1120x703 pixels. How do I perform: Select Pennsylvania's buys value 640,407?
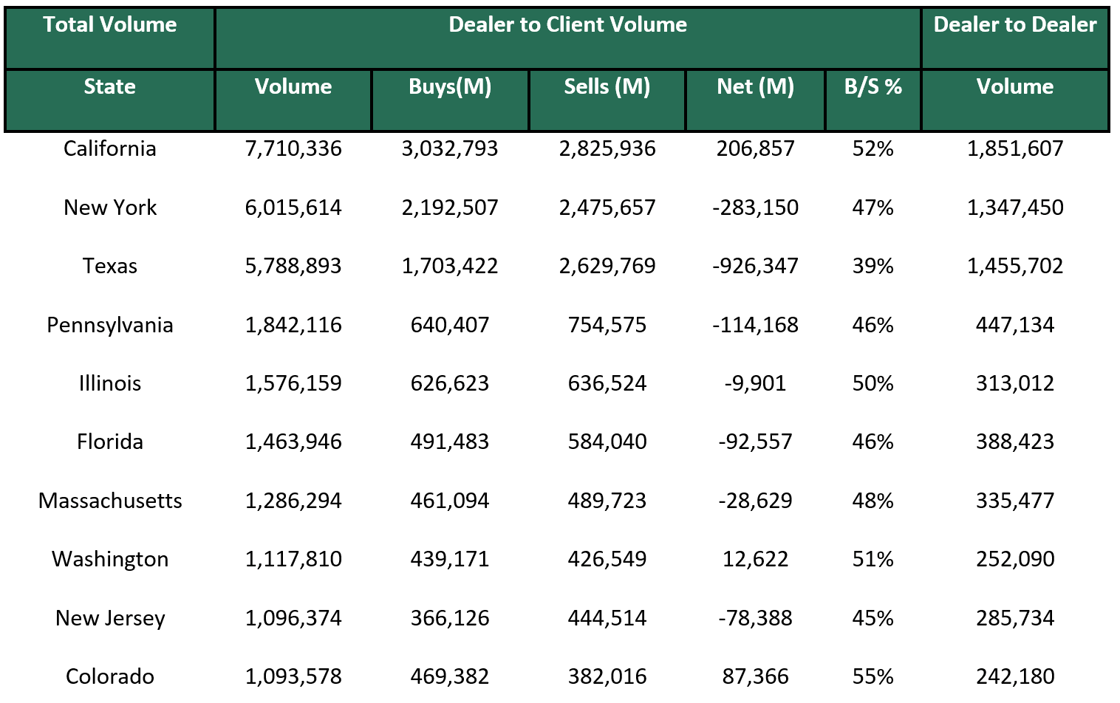click(x=450, y=324)
